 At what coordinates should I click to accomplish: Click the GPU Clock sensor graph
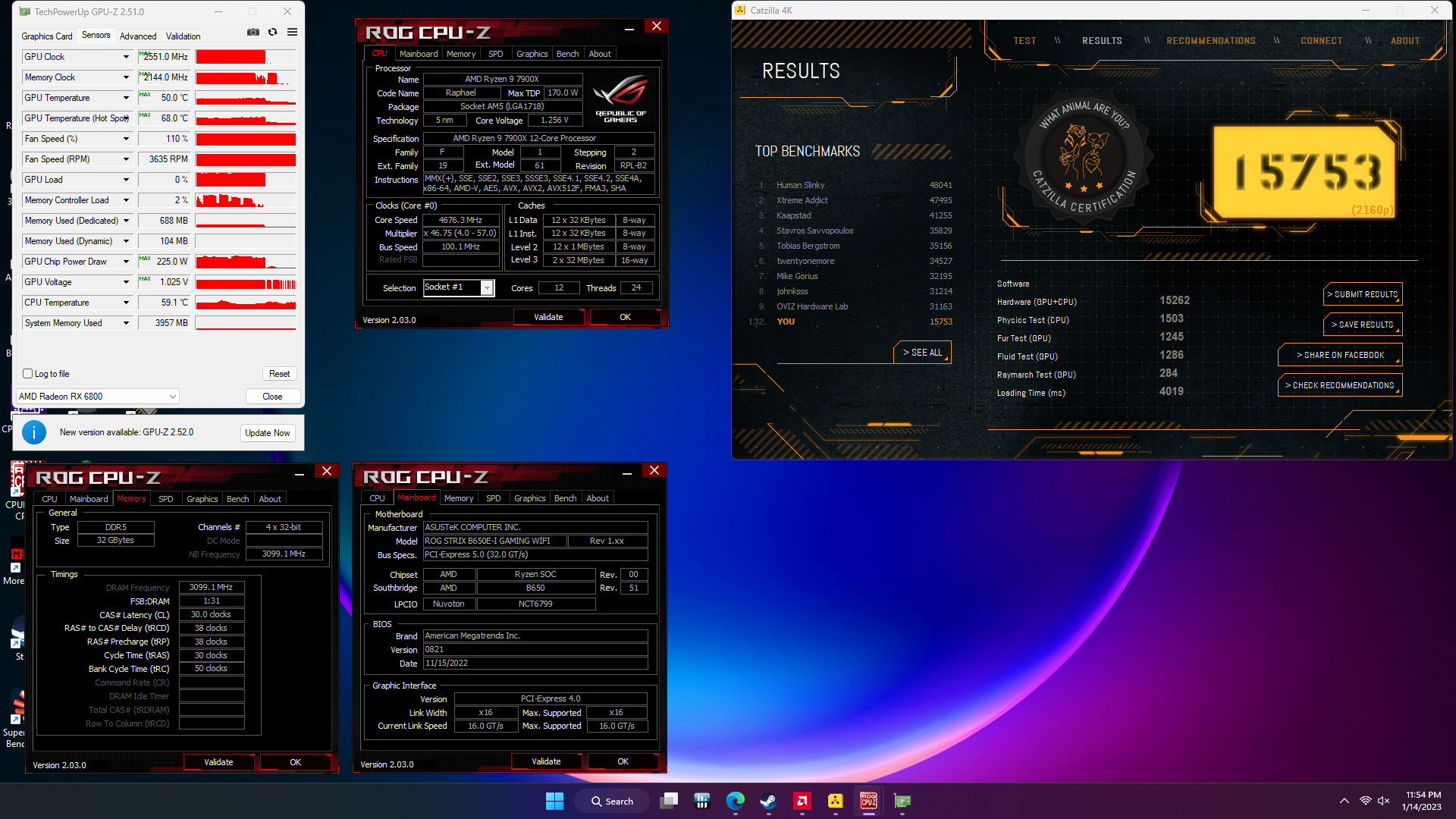tap(246, 57)
